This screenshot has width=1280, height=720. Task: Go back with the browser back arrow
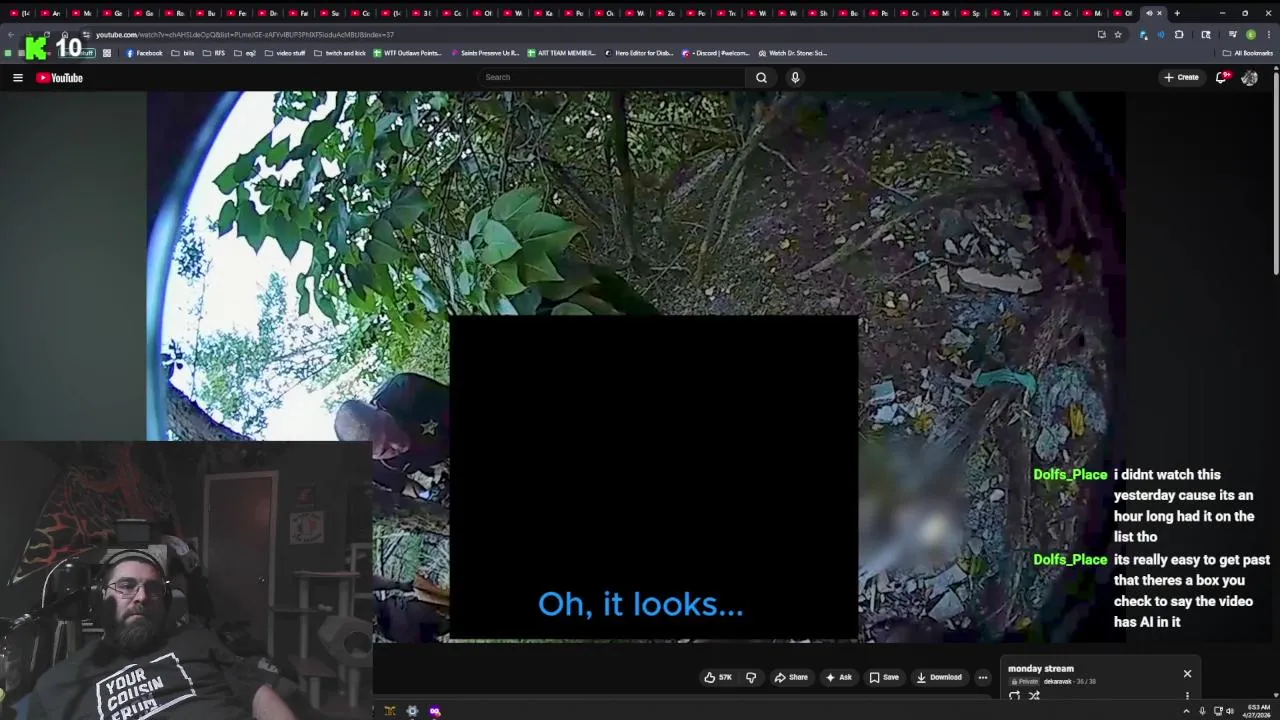[x=11, y=34]
